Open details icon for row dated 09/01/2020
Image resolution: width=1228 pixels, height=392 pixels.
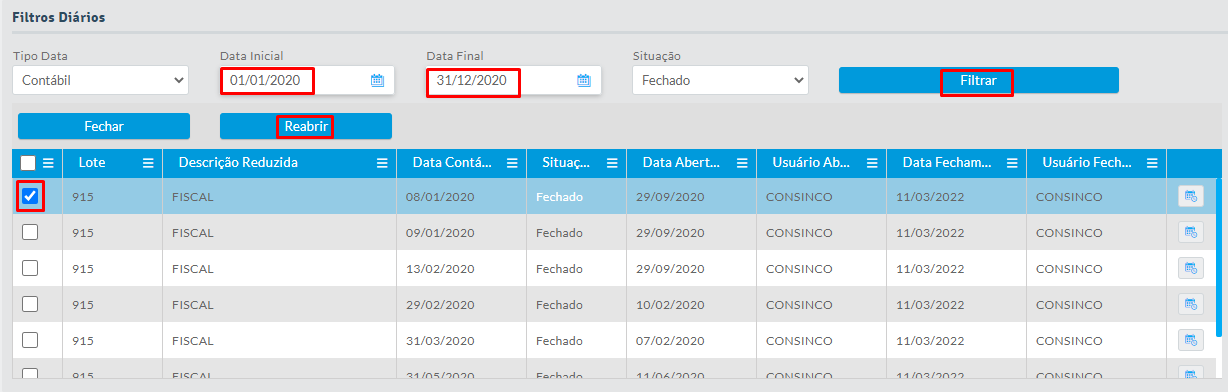pos(1190,233)
